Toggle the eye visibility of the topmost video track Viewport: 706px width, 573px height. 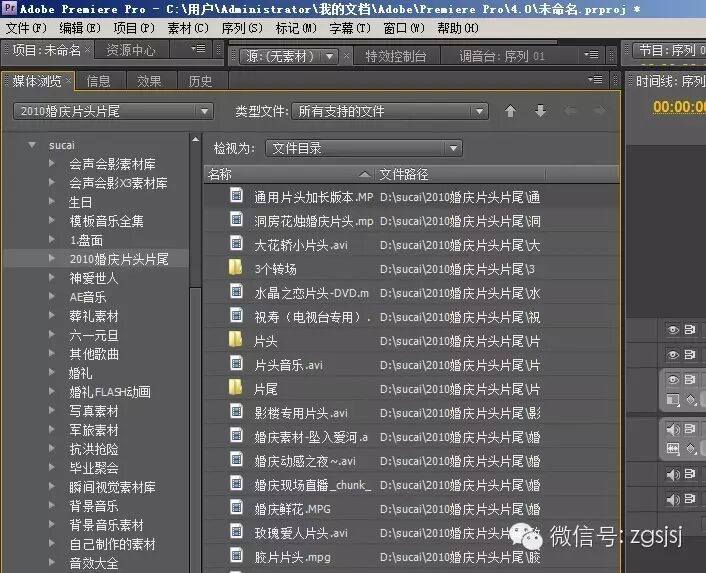coord(673,329)
